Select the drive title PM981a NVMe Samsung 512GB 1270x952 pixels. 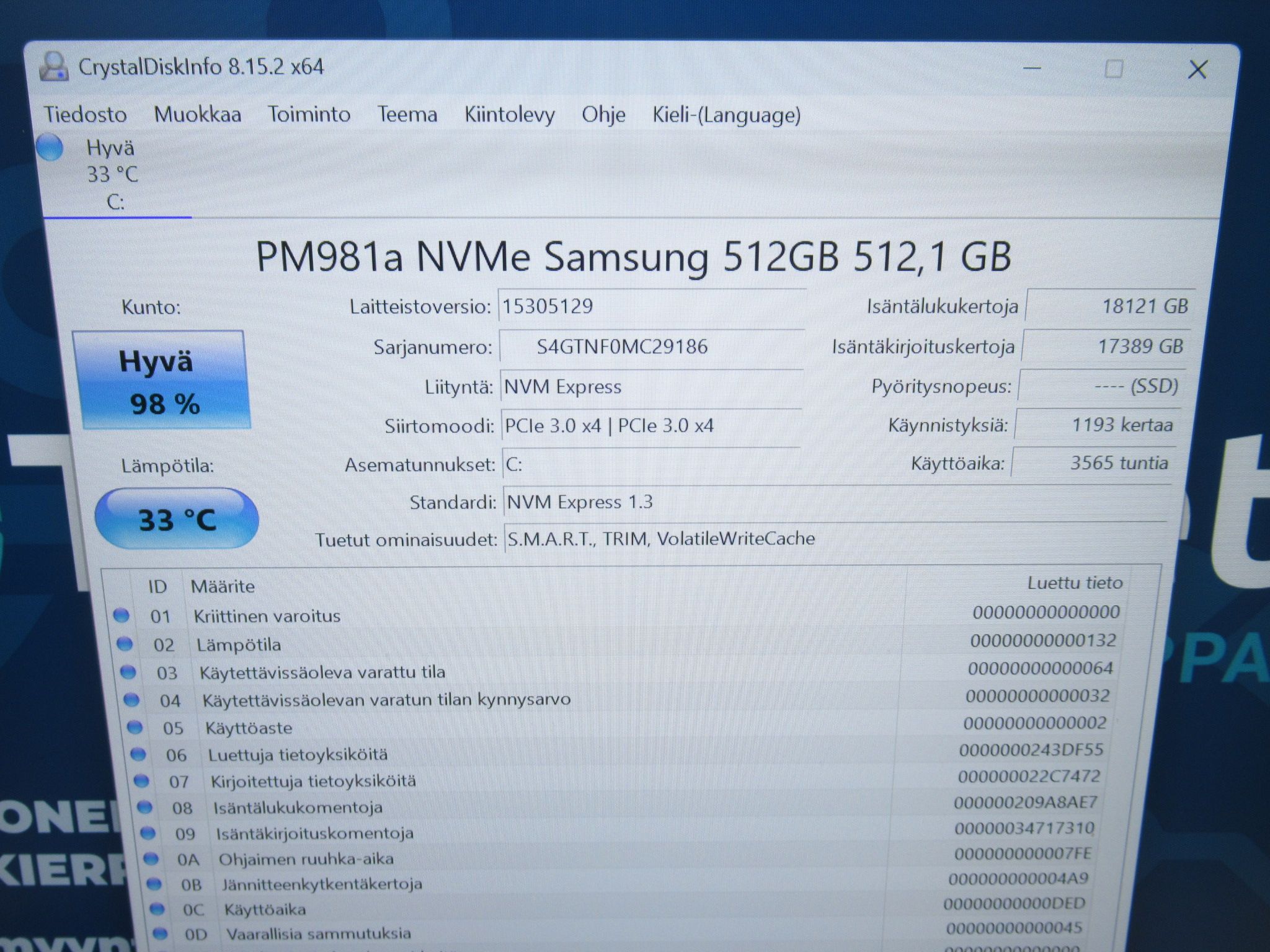[633, 256]
